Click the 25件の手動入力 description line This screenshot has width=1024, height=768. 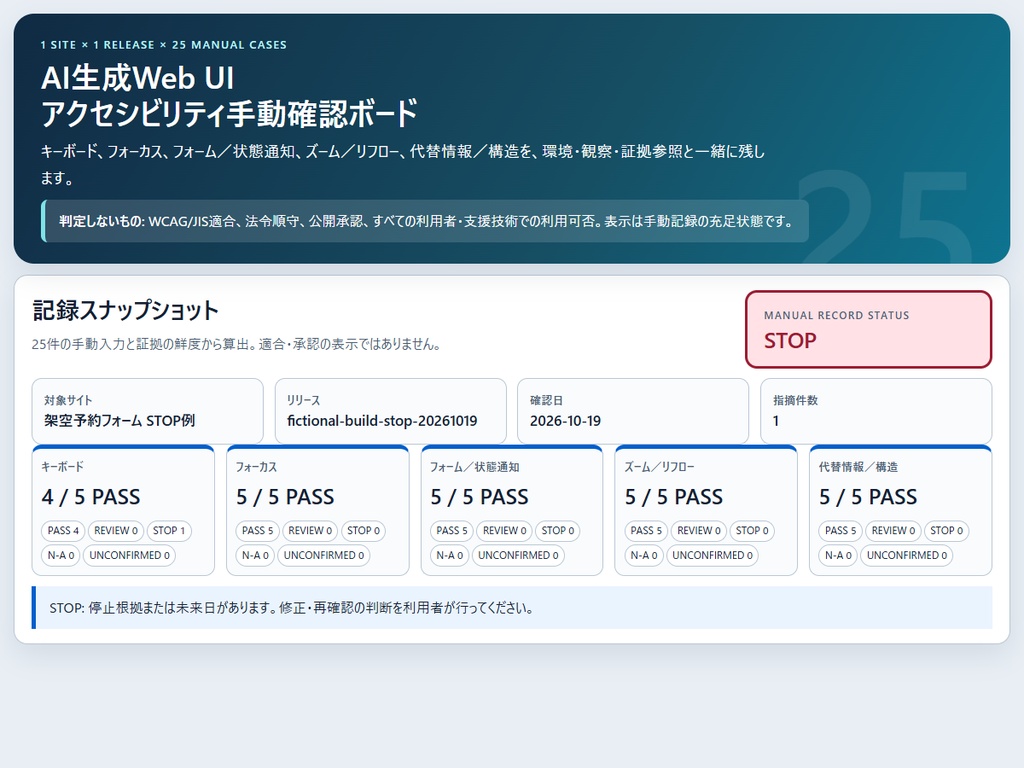pos(236,344)
